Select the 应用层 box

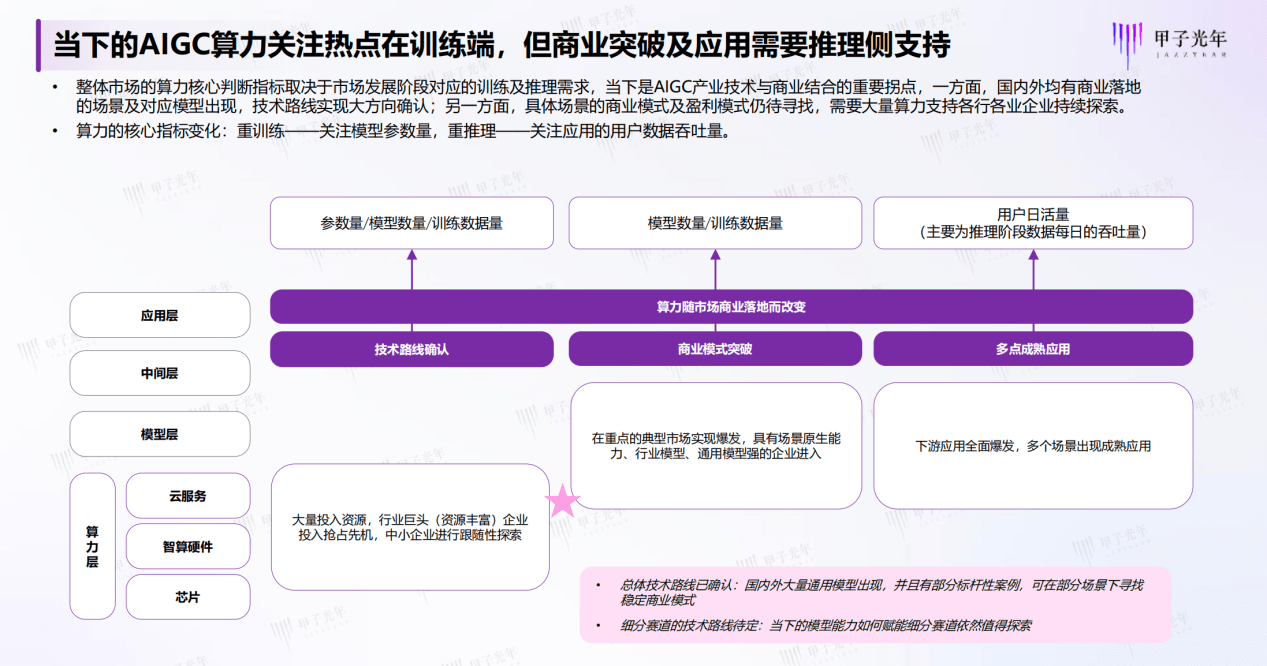[x=160, y=315]
